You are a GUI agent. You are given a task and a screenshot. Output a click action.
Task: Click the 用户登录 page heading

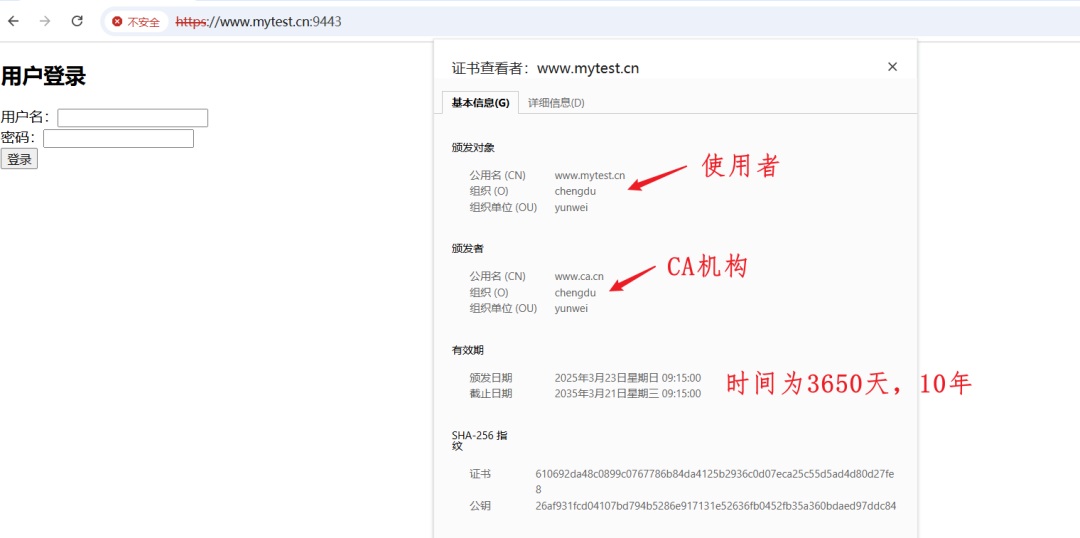pos(44,76)
